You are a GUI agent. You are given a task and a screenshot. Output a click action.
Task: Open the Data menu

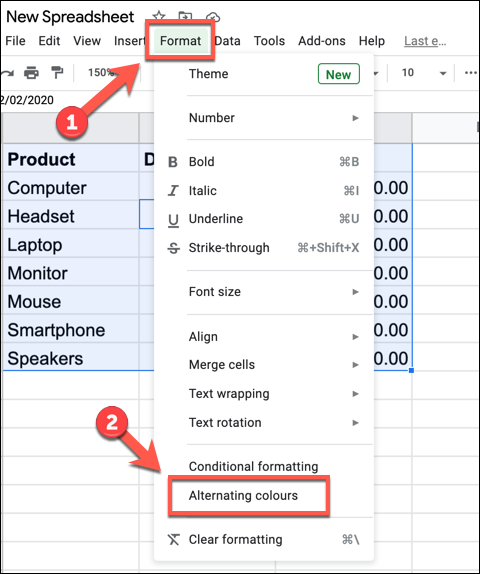click(x=227, y=41)
